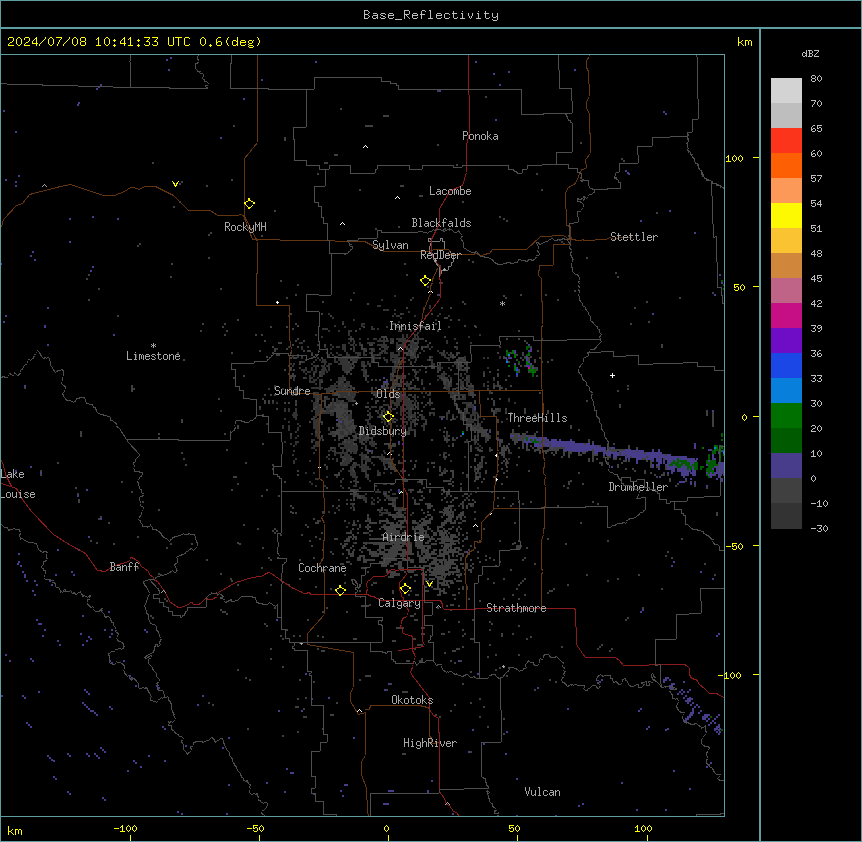Screen dimensions: 862x842
Task: Select the Sundre label
Action: point(292,391)
